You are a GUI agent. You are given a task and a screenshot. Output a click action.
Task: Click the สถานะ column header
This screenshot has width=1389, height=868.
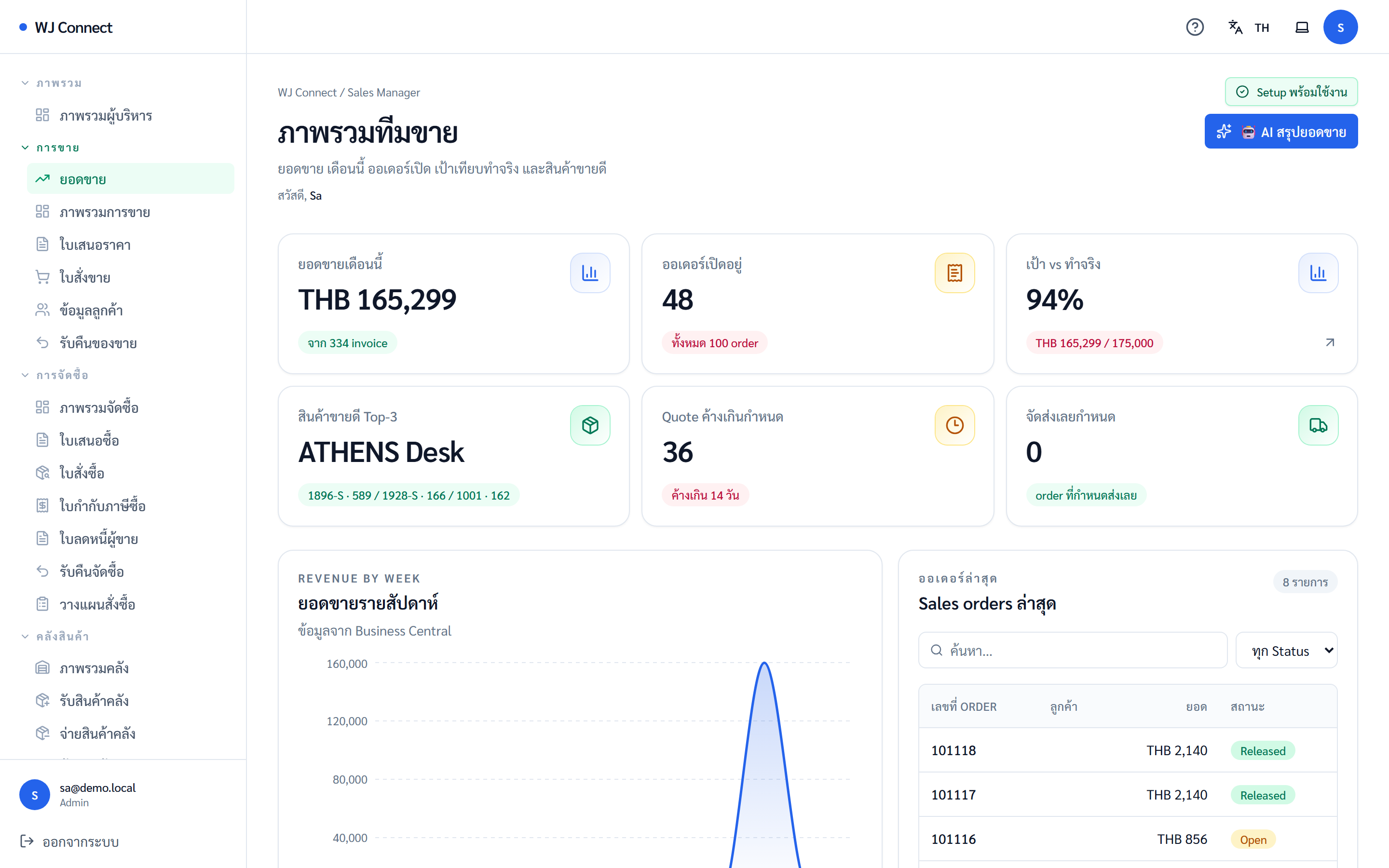tap(1247, 706)
